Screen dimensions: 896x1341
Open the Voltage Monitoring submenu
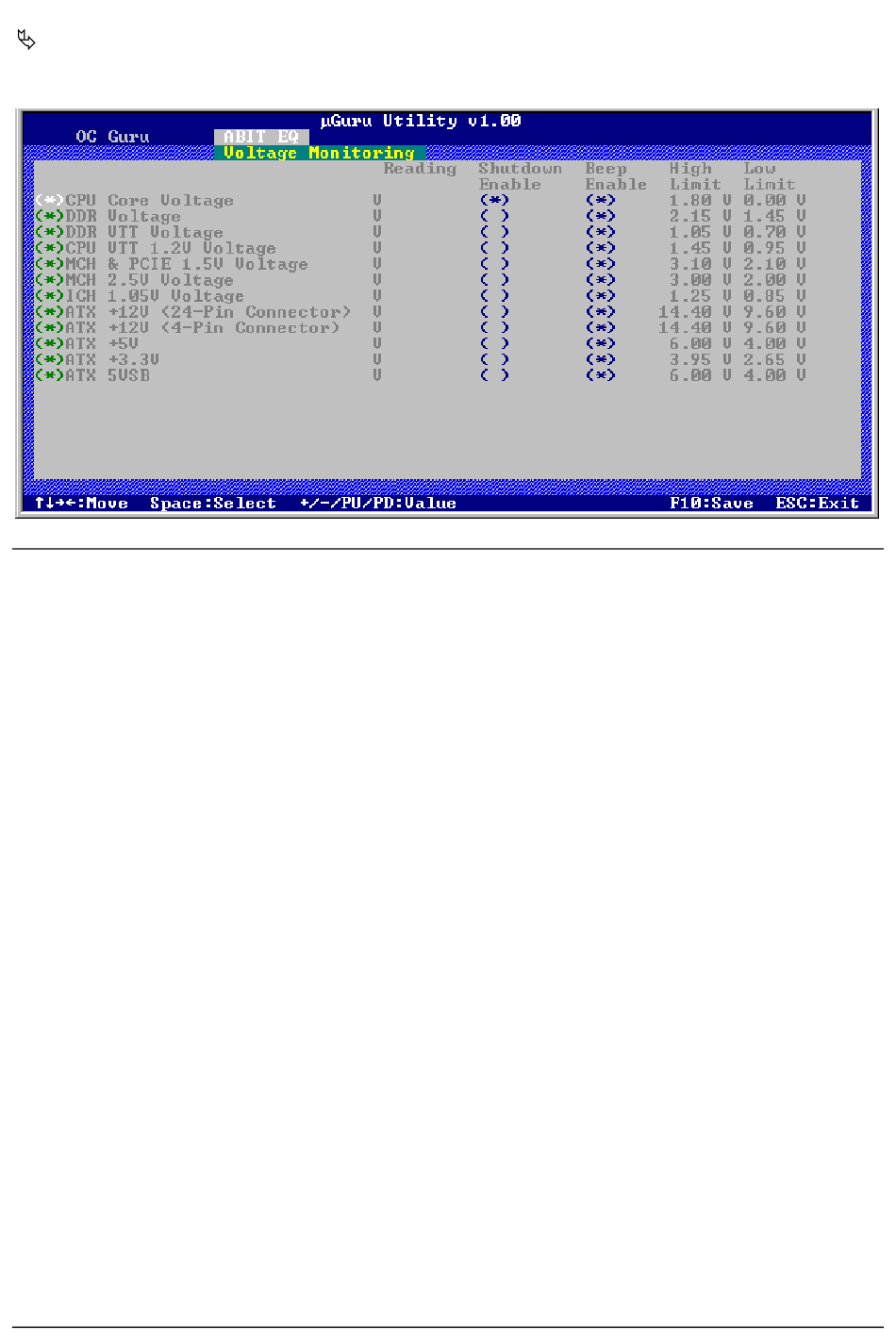320,153
